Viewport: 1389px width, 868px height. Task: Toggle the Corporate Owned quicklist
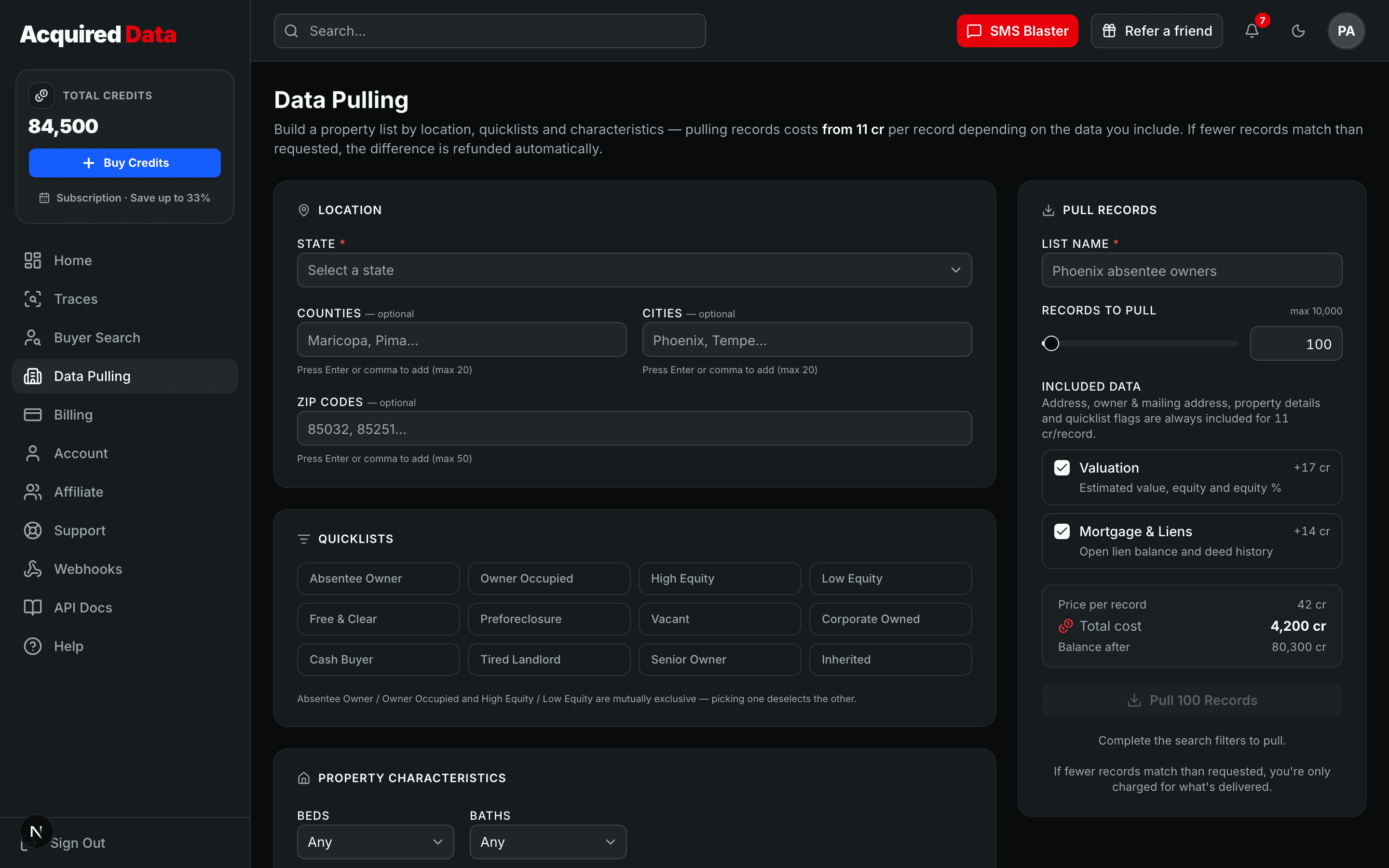click(x=890, y=619)
